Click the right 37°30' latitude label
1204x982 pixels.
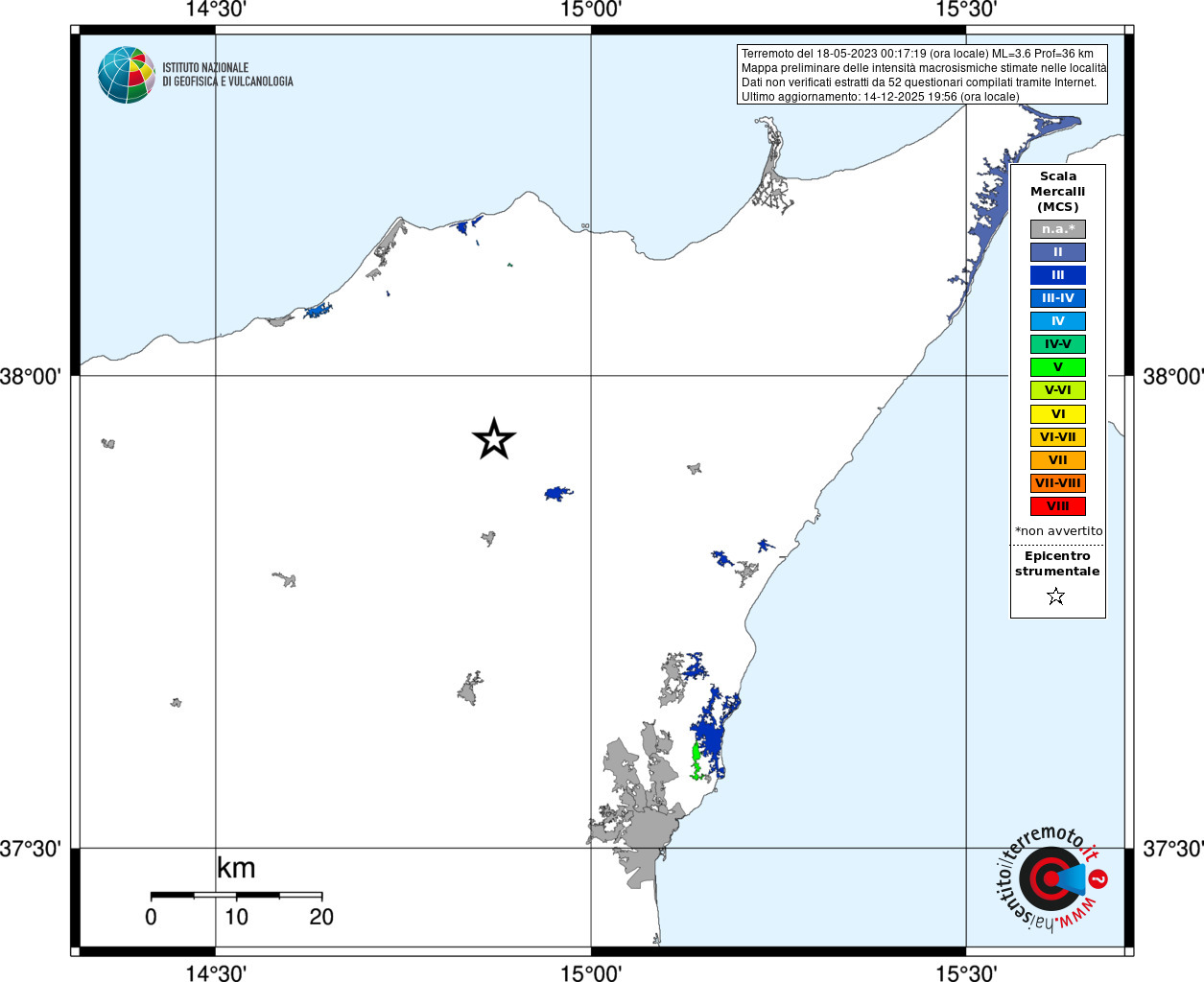(x=1173, y=849)
